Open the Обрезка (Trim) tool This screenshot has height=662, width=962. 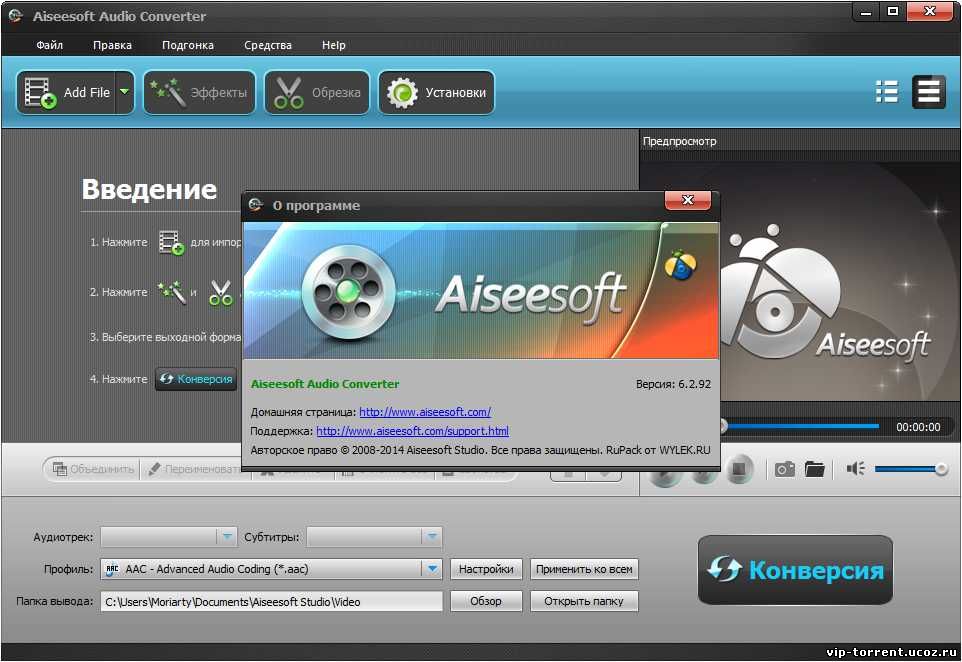tap(317, 93)
